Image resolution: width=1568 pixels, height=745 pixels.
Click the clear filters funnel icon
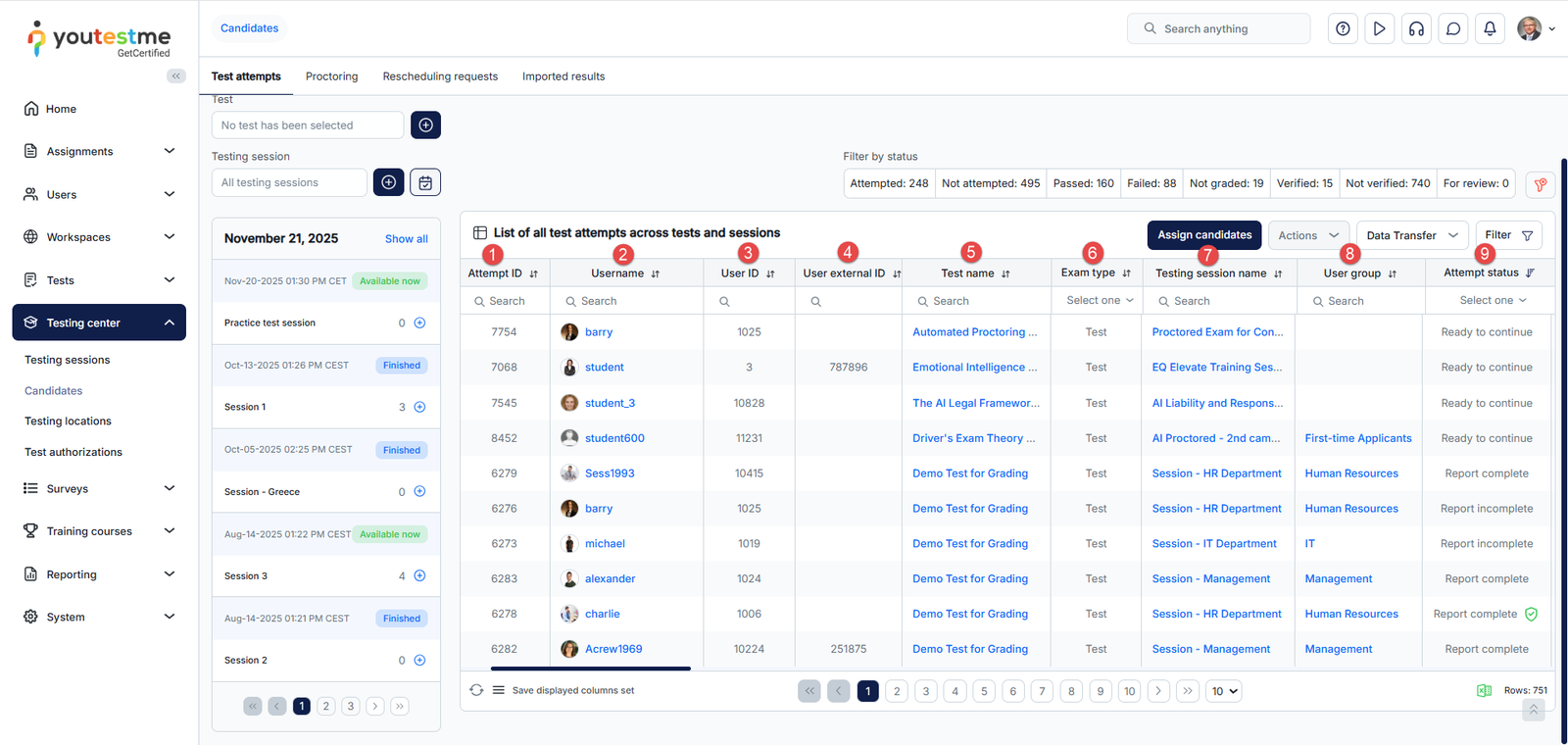(1540, 183)
